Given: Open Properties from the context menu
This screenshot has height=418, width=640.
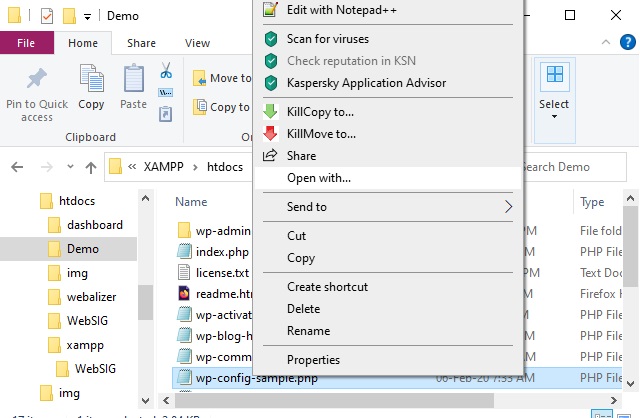Looking at the screenshot, I should pos(388,360).
